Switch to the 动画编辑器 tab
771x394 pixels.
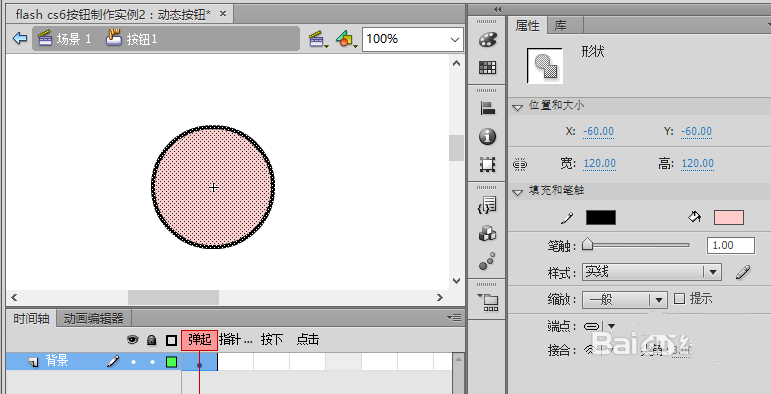click(93, 319)
